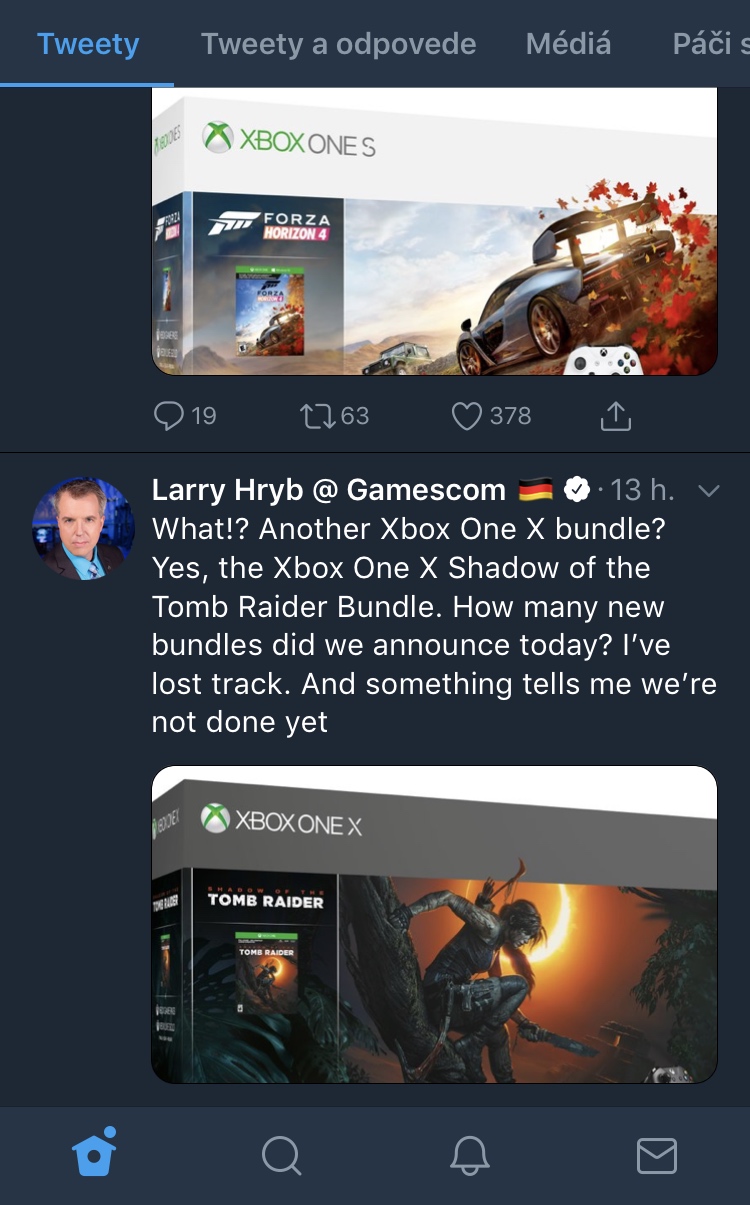Open the Xbox One X Tomb Raider image
Screen dimensions: 750x1205
click(434, 924)
